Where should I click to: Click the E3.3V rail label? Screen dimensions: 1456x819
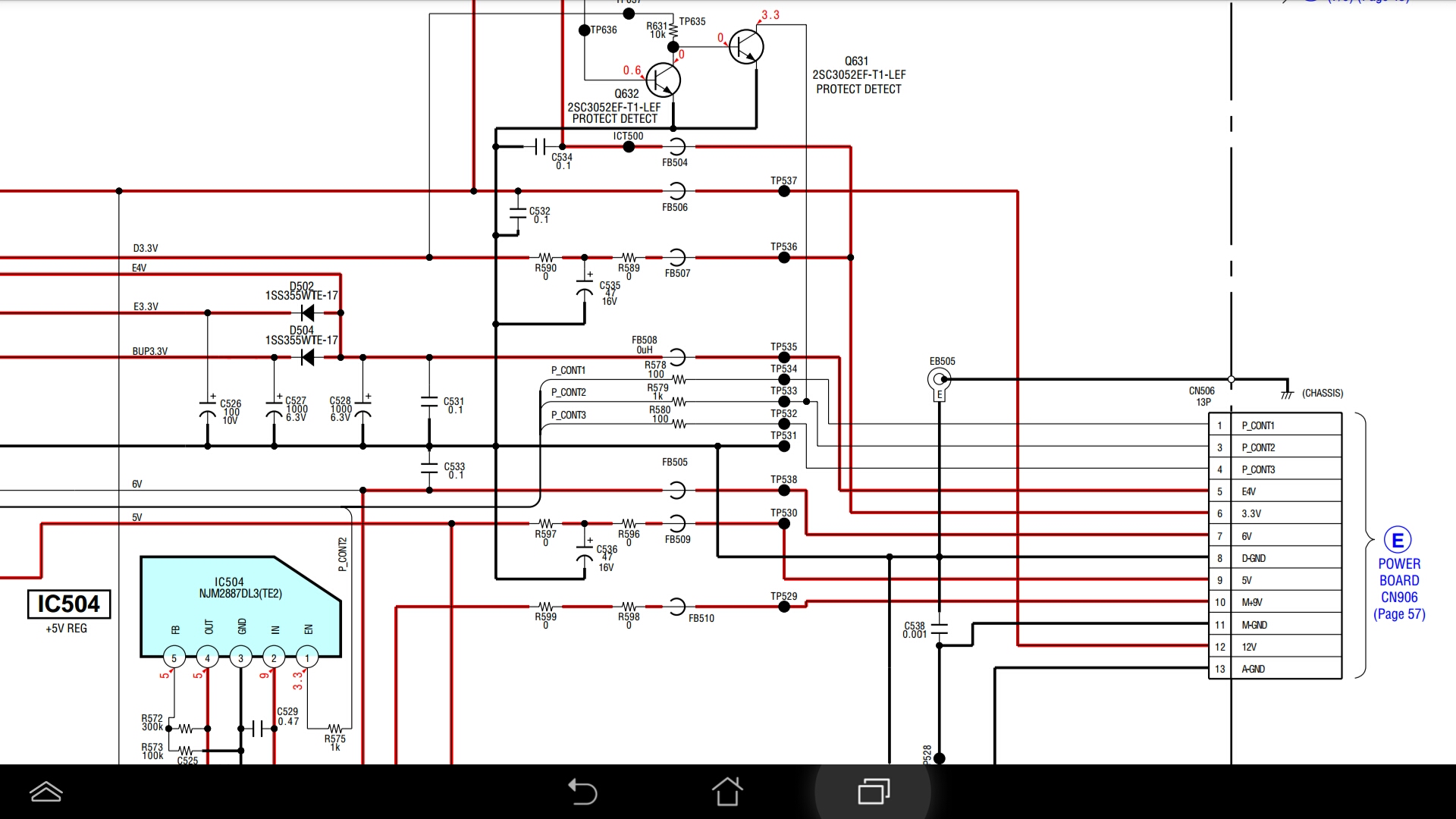[146, 306]
